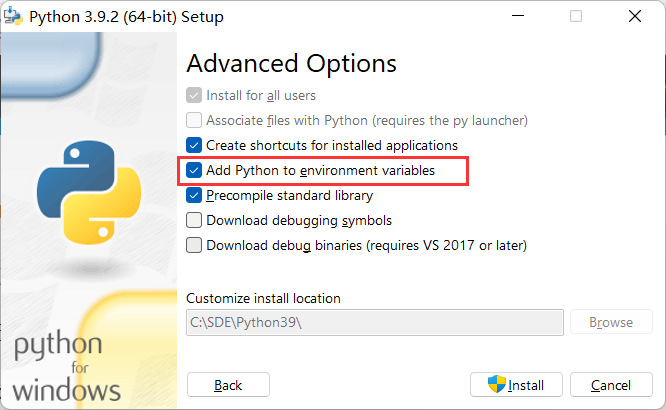666x410 pixels.
Task: Click the shield icon on Install button
Action: tap(497, 385)
